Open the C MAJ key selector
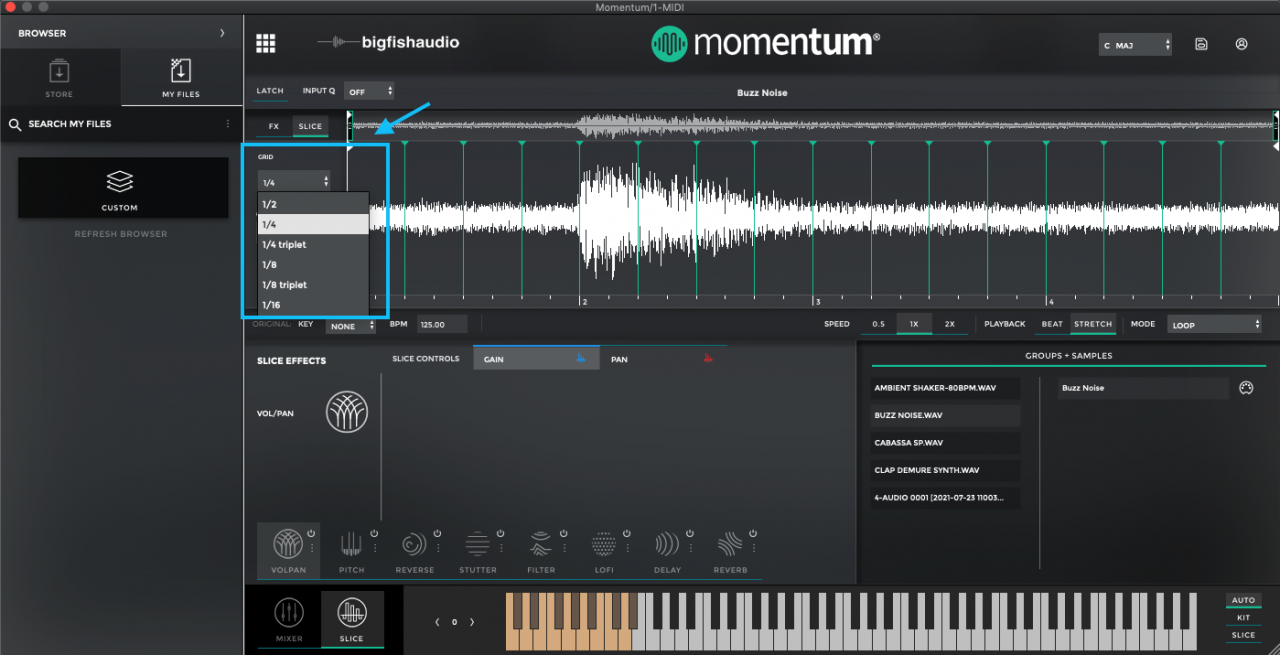Image resolution: width=1280 pixels, height=655 pixels. tap(1135, 44)
